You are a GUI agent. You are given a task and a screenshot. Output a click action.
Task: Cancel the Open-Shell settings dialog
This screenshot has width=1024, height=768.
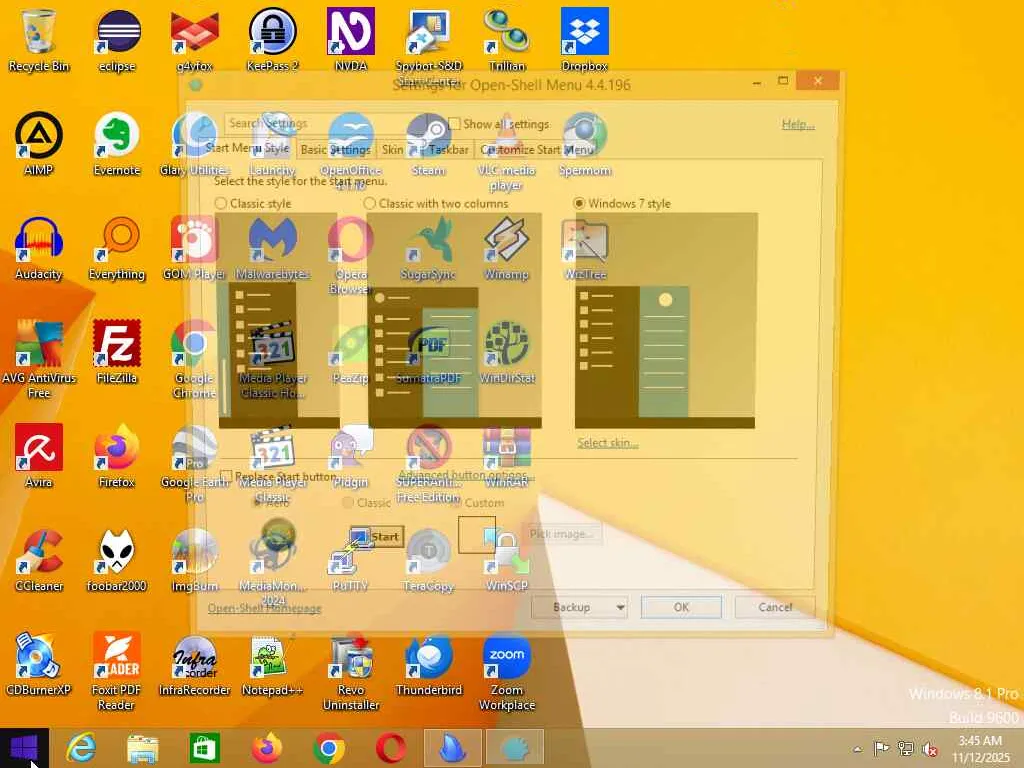pos(775,607)
